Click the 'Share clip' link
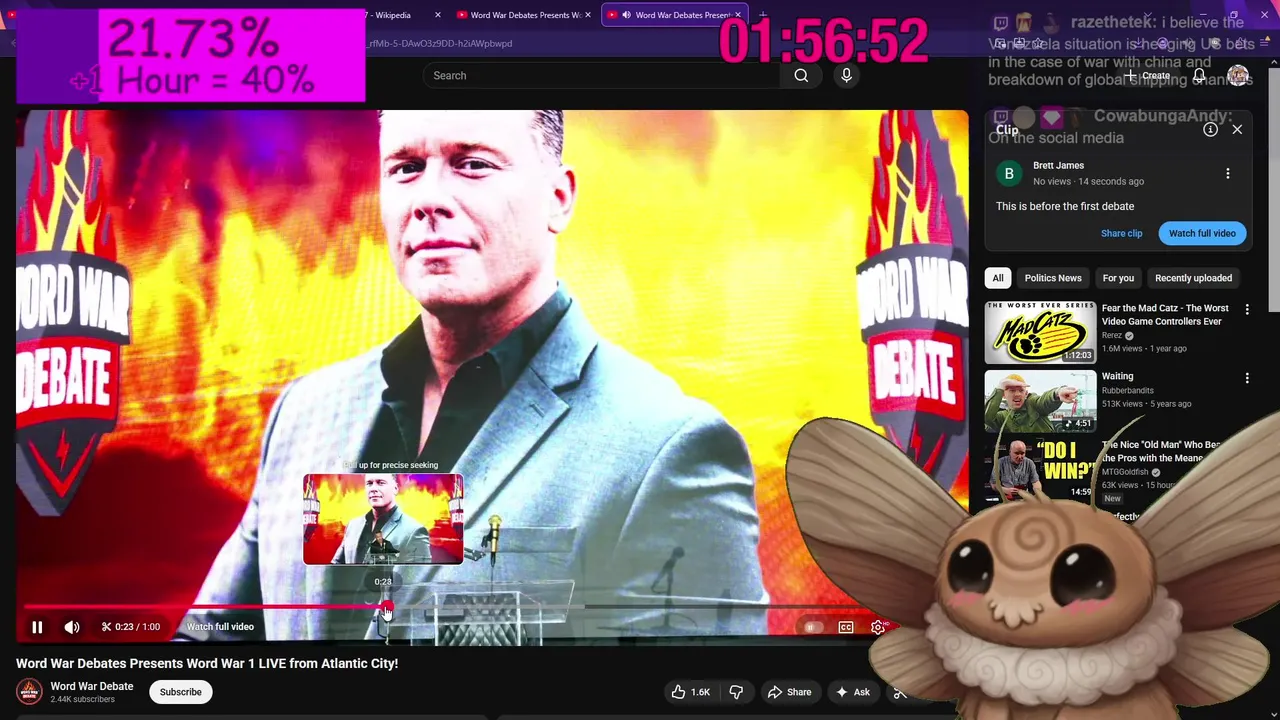The height and width of the screenshot is (720, 1280). [x=1121, y=233]
